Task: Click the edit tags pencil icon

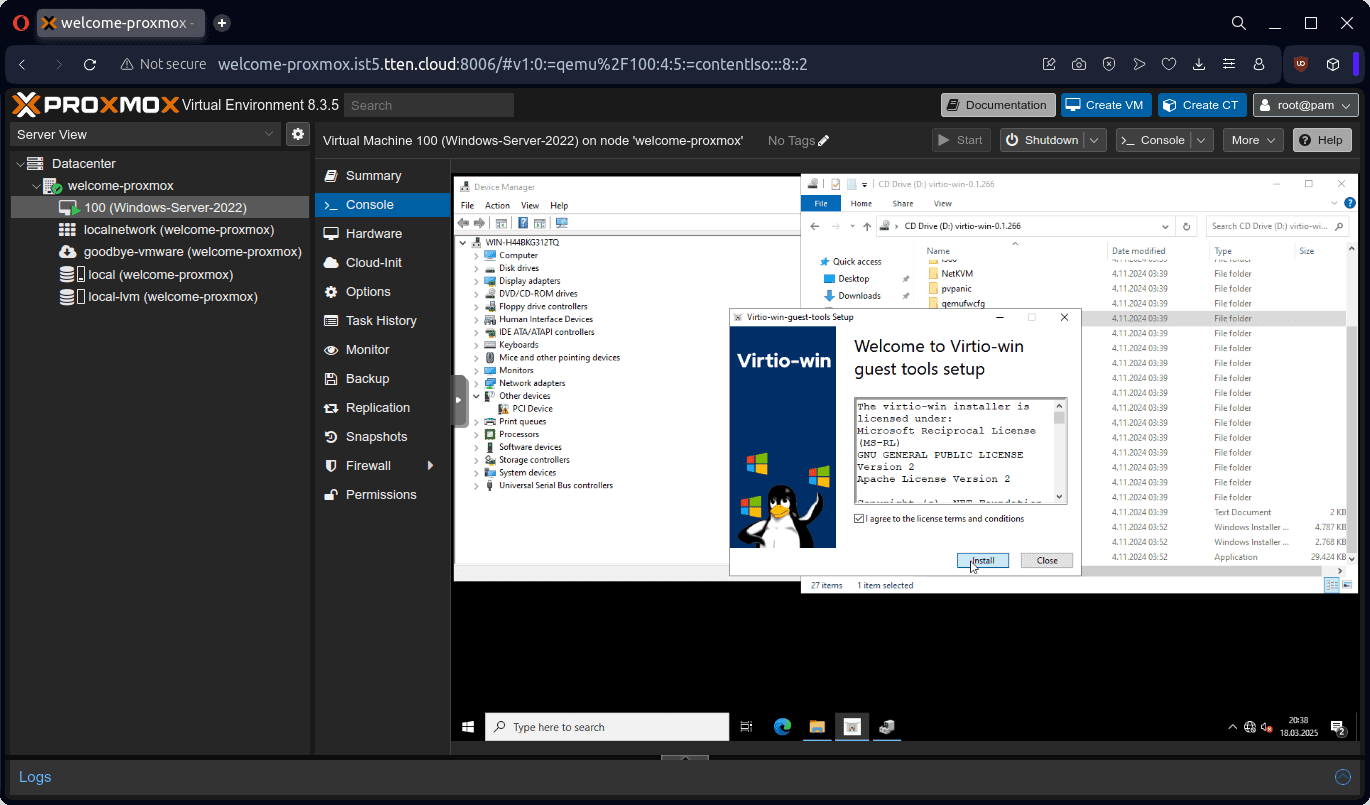Action: coord(824,141)
